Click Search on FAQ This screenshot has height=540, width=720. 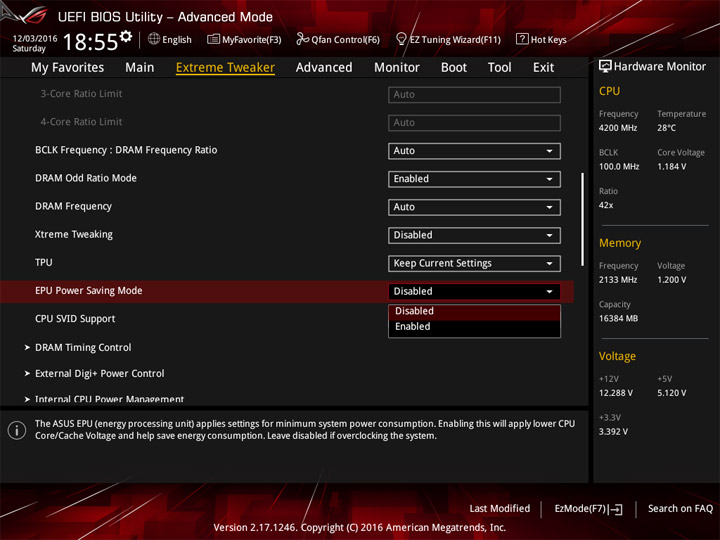coord(680,509)
